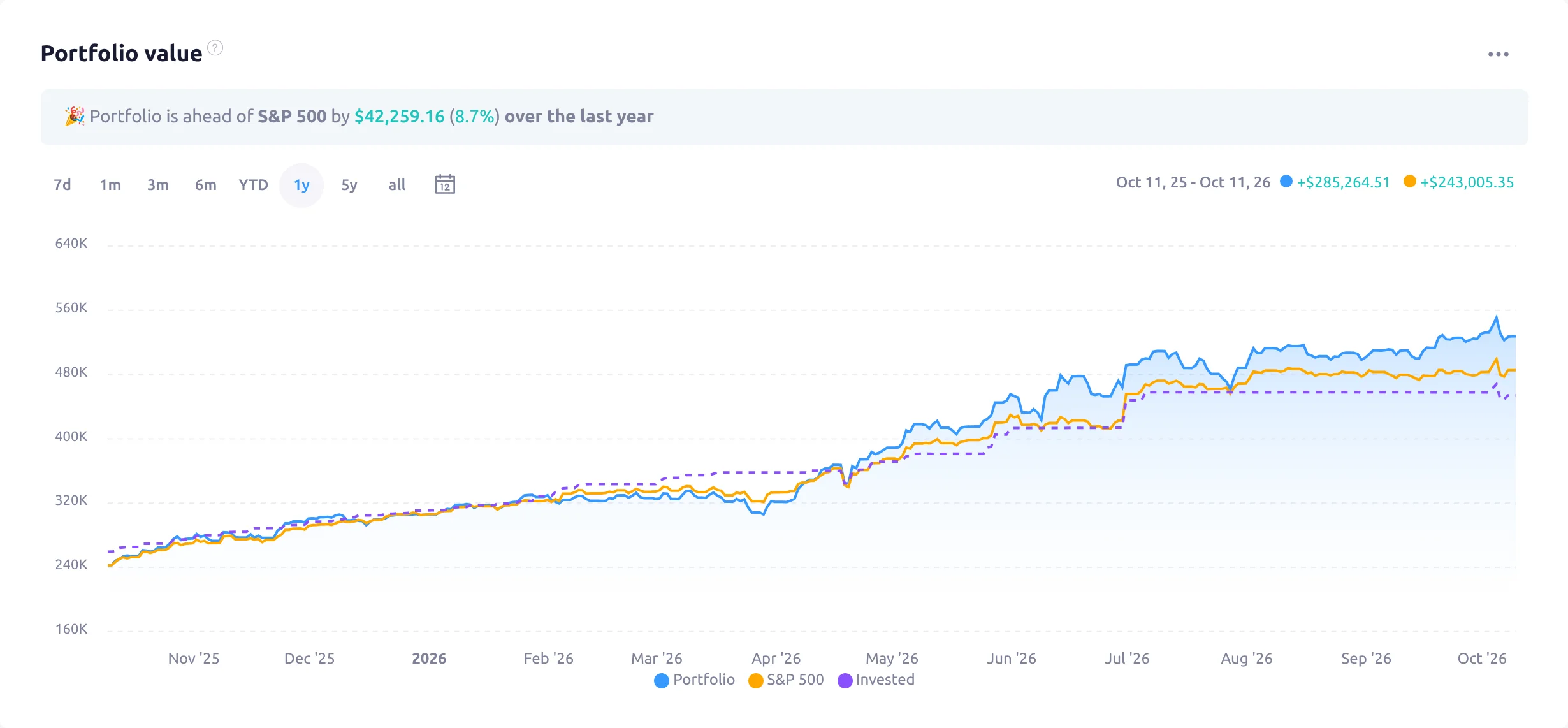This screenshot has height=728, width=1568.
Task: Open the three-dot more options menu
Action: 1499,54
